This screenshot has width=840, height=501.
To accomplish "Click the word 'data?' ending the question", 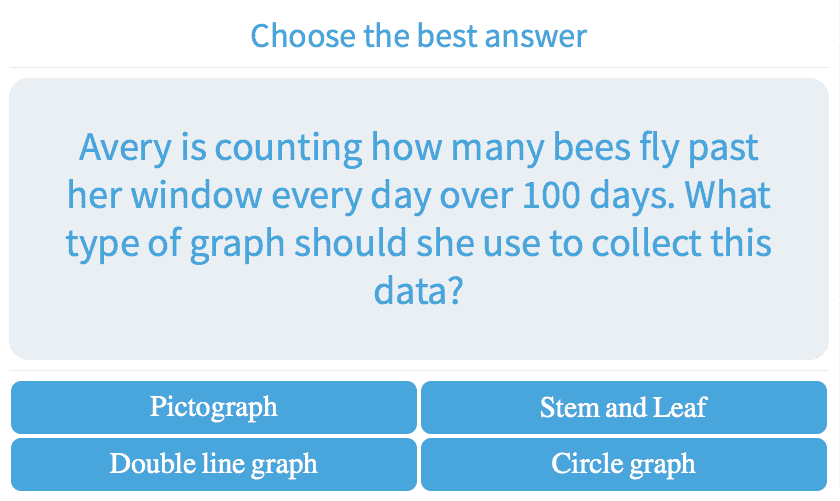I will coord(419,291).
